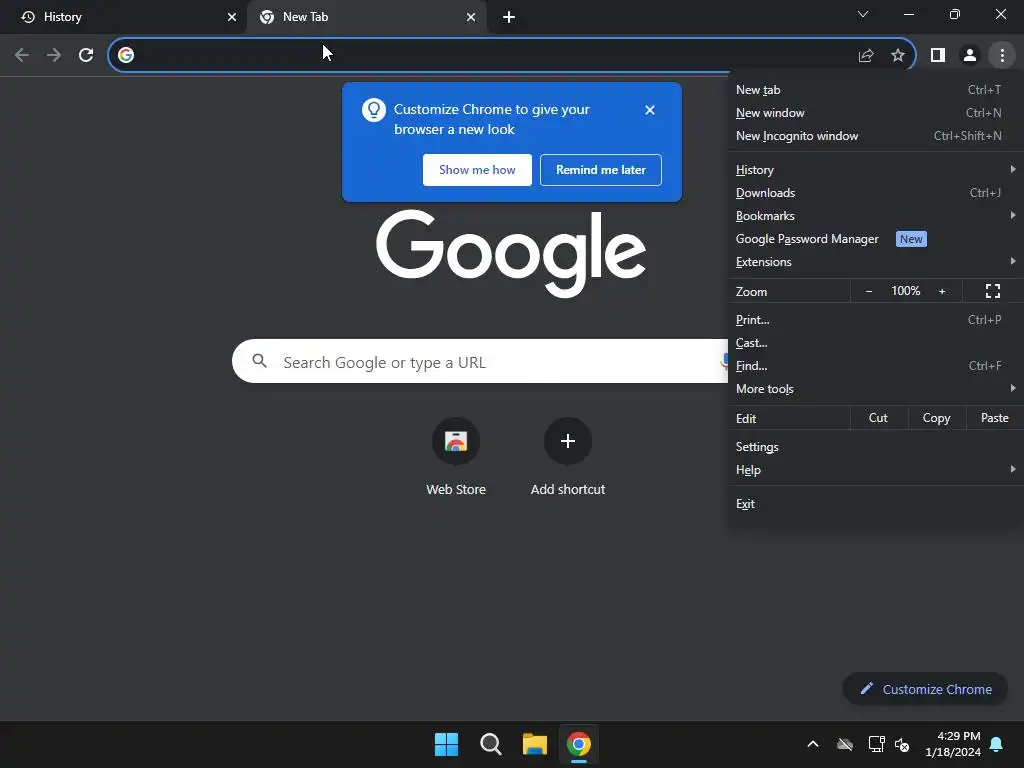Select New window menu item
This screenshot has height=768, width=1024.
click(875, 113)
